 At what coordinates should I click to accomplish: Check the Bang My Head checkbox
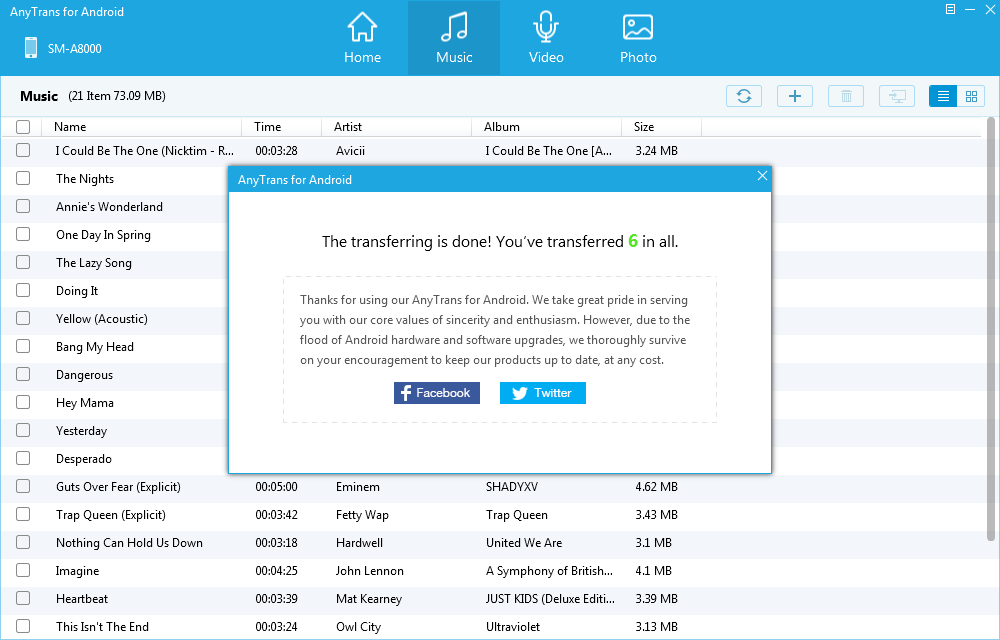click(23, 347)
